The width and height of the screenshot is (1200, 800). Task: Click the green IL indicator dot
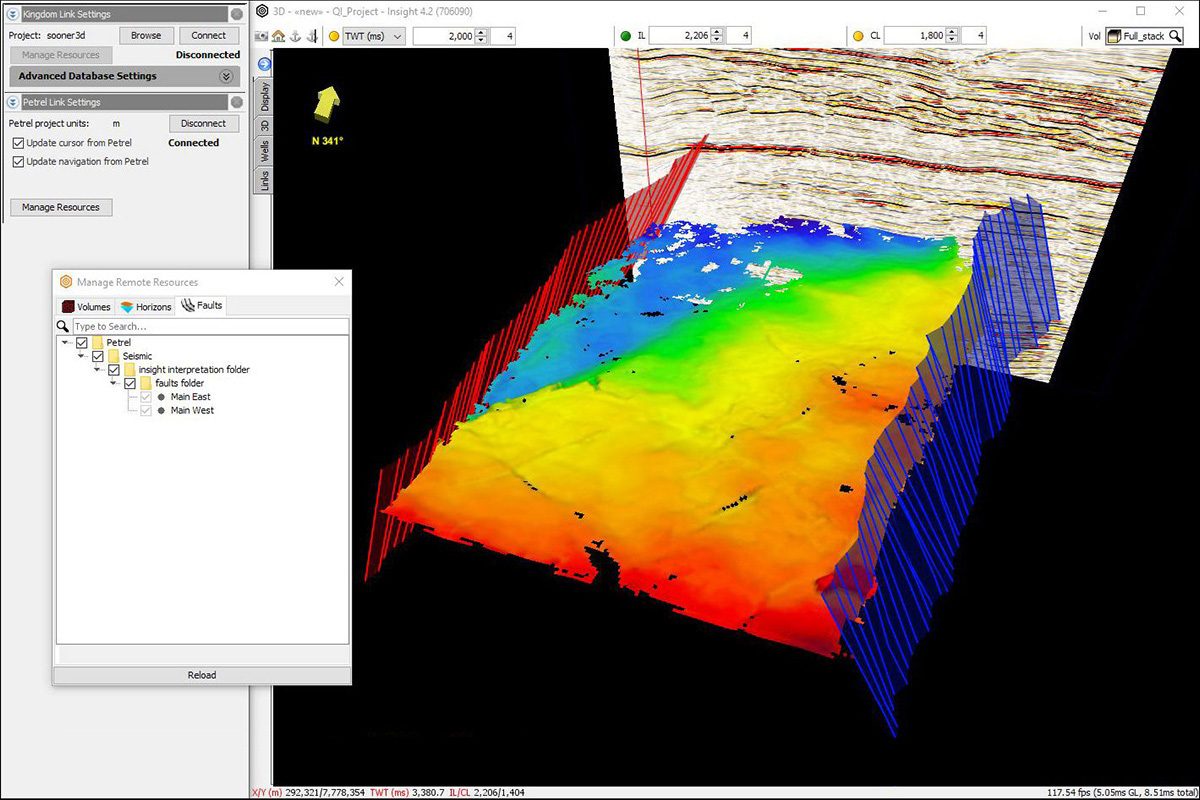(x=626, y=36)
